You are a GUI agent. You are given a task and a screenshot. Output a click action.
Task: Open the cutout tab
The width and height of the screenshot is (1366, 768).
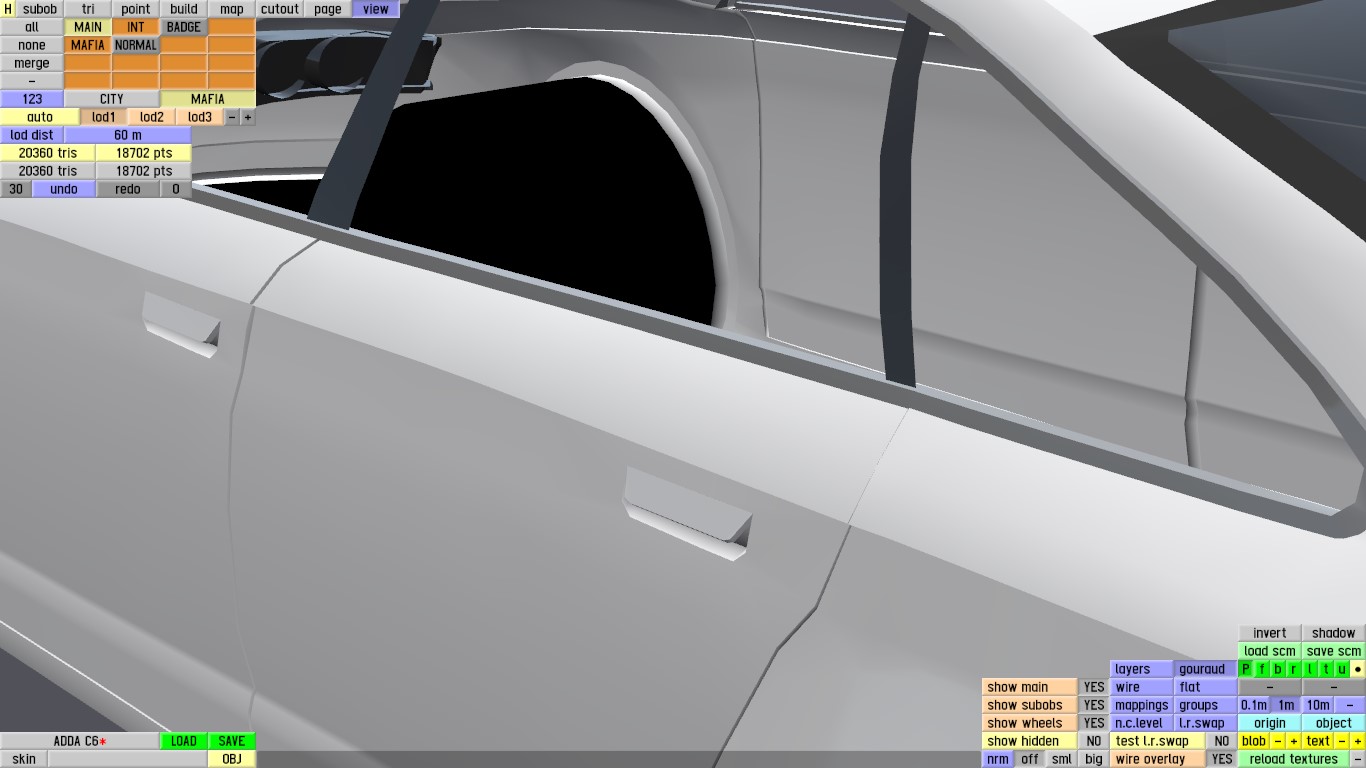click(280, 9)
